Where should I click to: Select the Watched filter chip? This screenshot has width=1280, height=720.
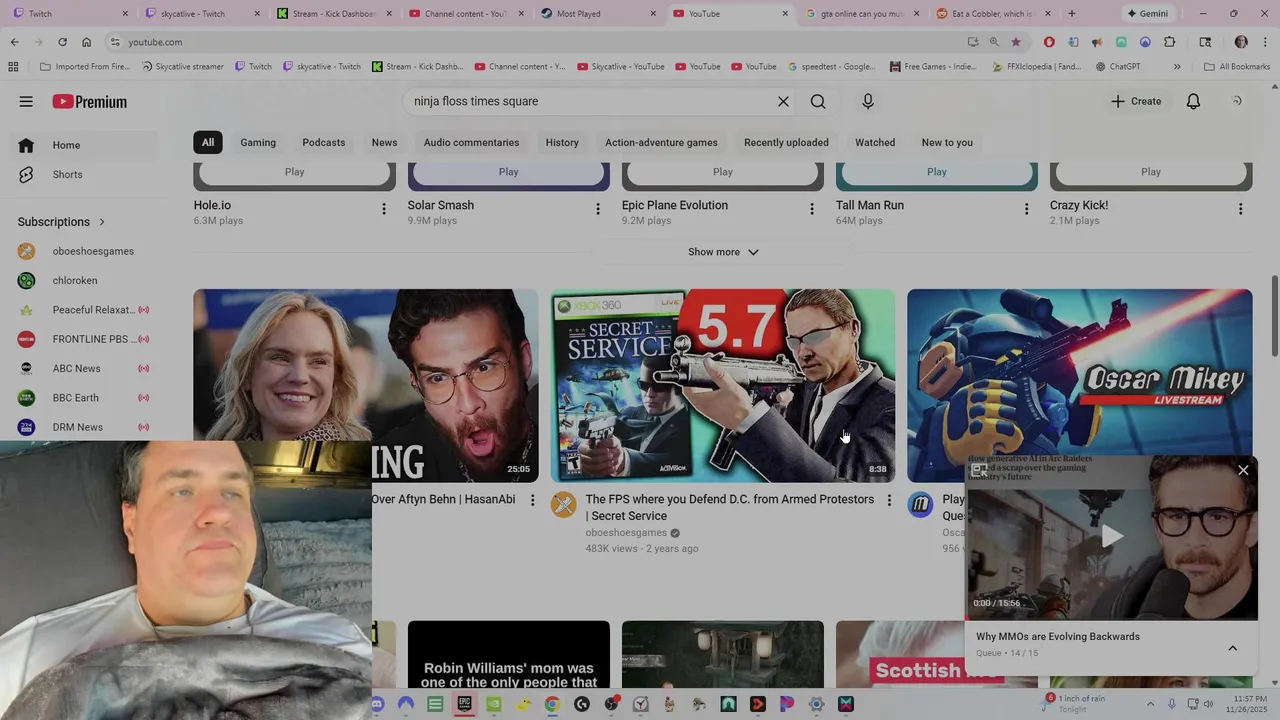click(x=875, y=142)
